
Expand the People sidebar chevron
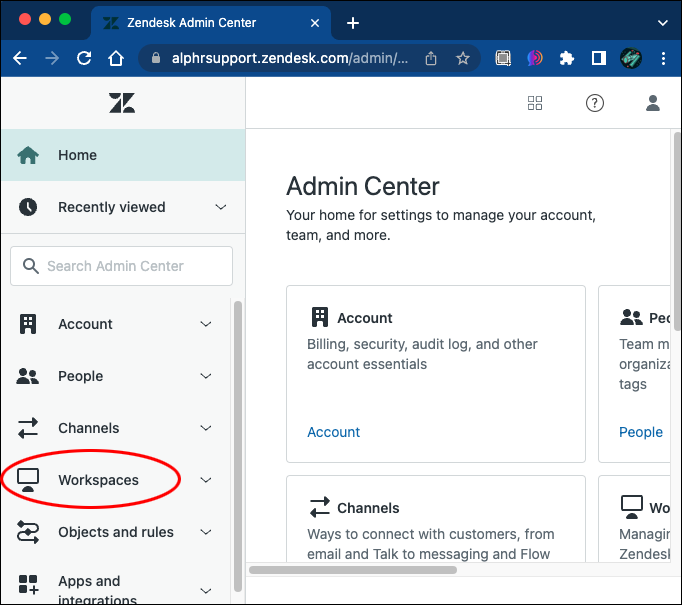(x=206, y=376)
